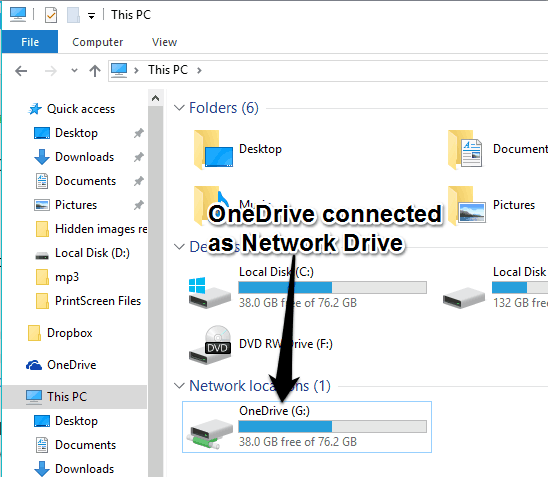Select the Documents folder icon in Folders
548x477 pixels.
466,150
